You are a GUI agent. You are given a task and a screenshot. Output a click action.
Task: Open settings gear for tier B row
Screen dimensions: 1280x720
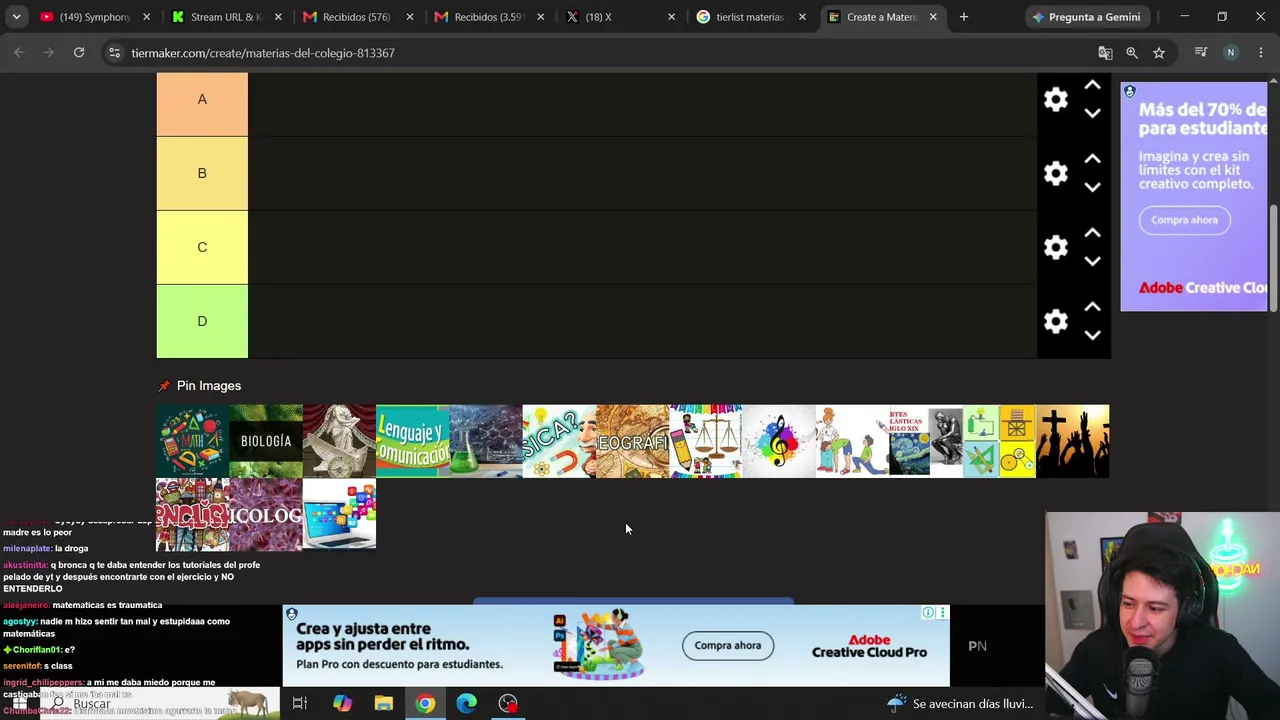click(1056, 173)
